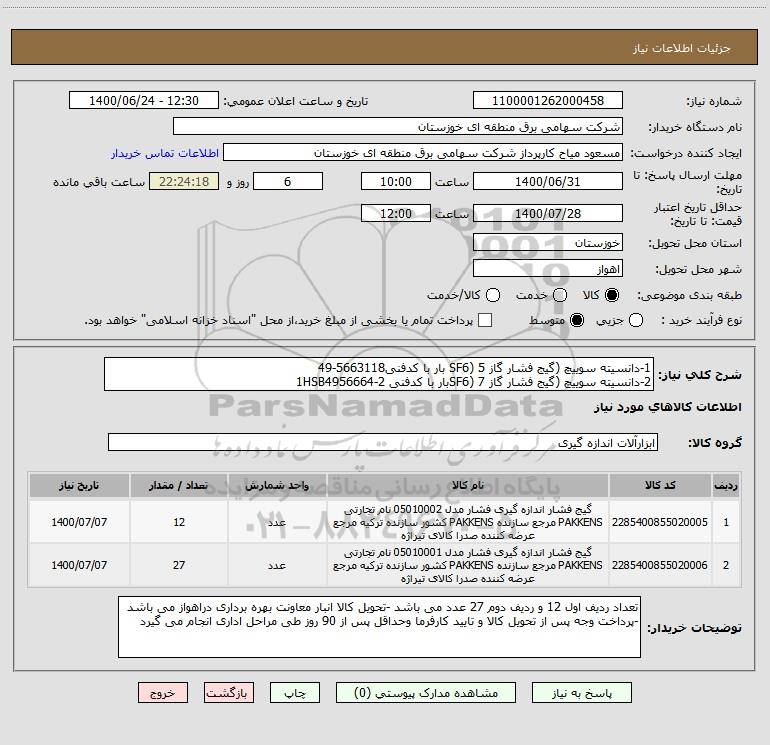The width and height of the screenshot is (770, 745).
Task: Click the buyer notes text area
Action: click(379, 627)
